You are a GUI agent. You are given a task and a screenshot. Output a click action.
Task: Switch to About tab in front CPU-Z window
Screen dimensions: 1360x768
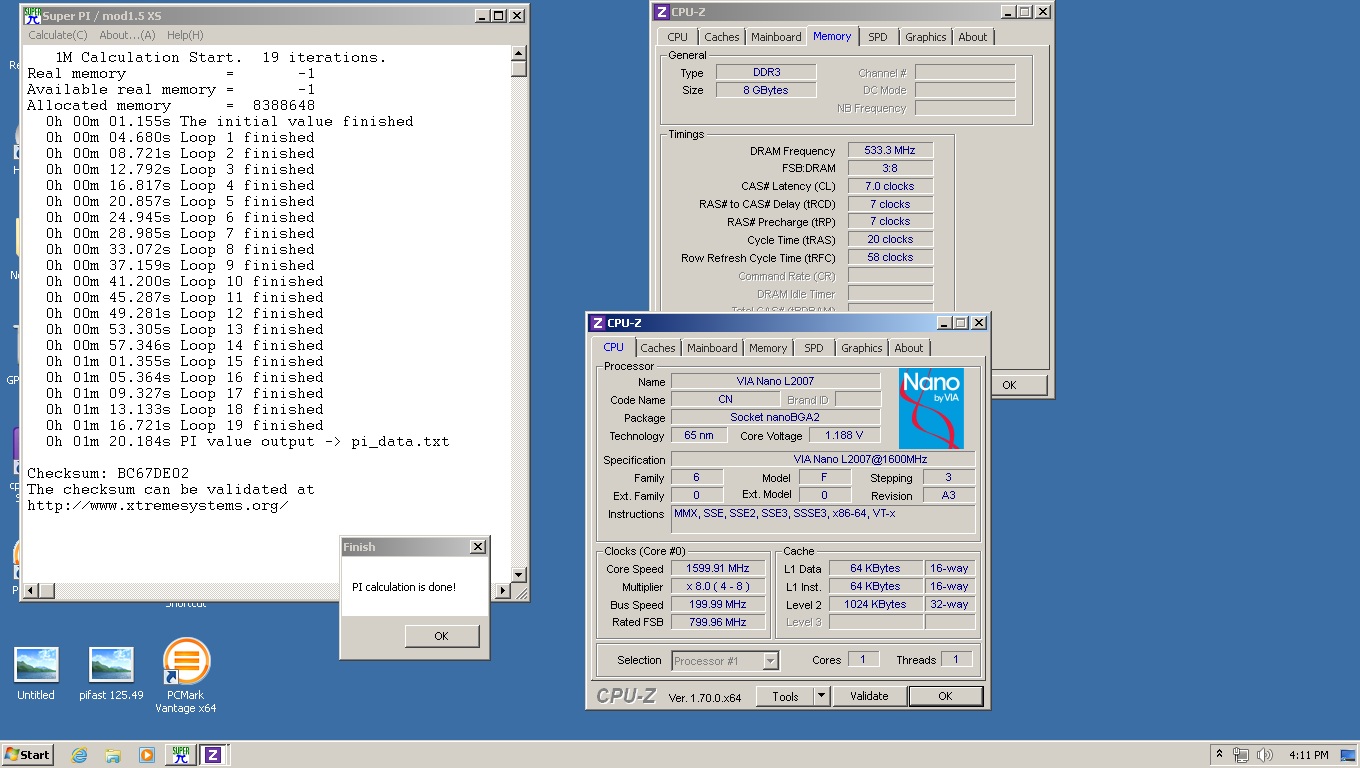click(x=909, y=348)
